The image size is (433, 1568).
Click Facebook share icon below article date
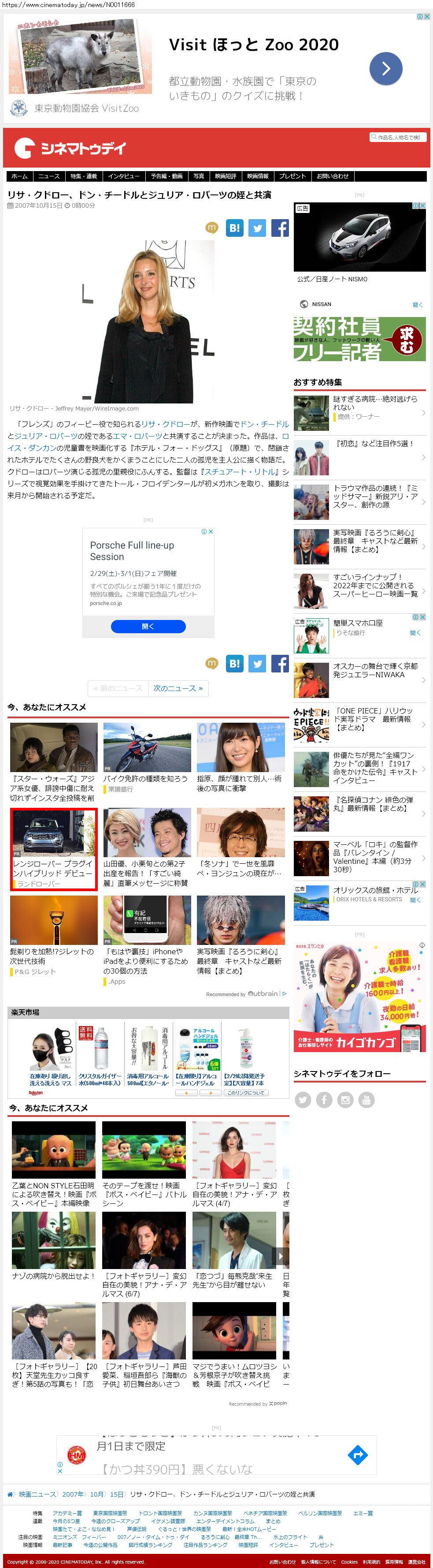(x=280, y=228)
